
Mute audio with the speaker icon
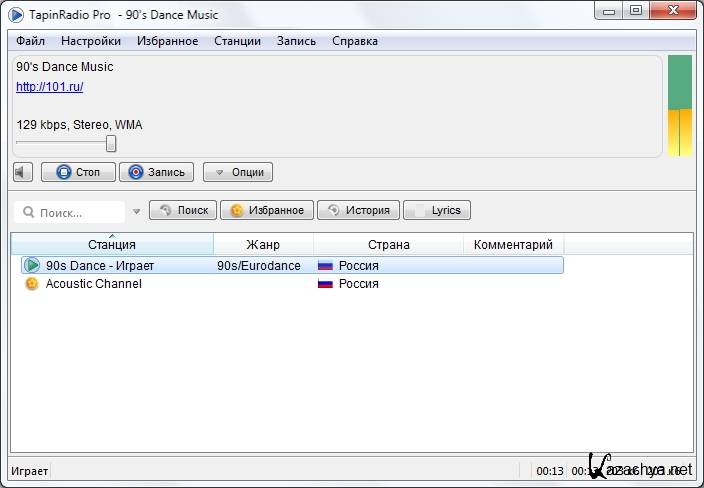(x=24, y=172)
